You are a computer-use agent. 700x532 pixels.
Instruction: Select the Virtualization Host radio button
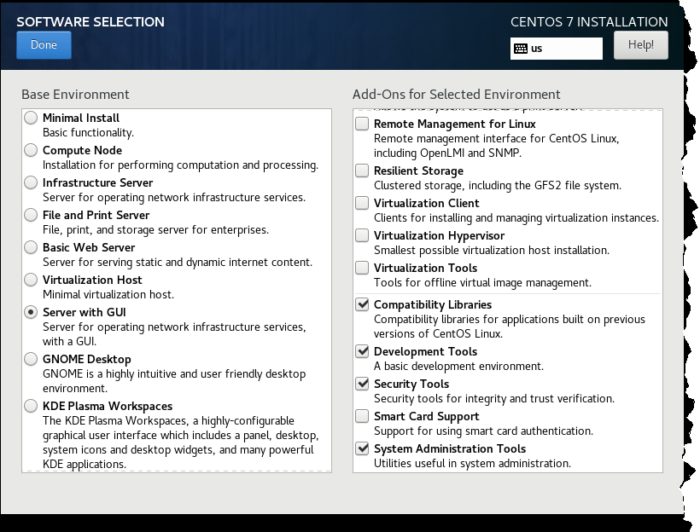(x=31, y=280)
